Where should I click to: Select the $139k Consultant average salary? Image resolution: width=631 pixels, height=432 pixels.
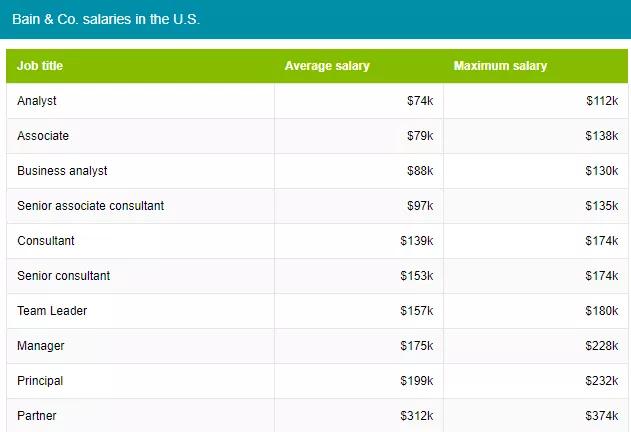click(417, 241)
